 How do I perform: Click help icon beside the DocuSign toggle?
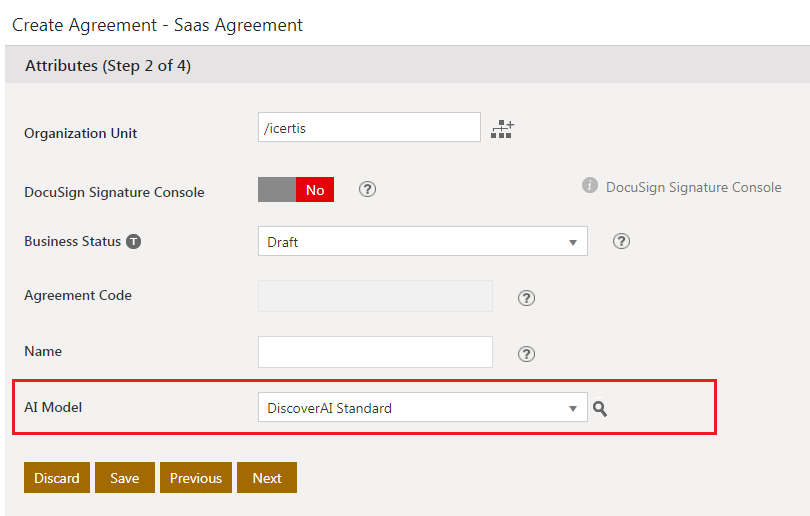[367, 189]
